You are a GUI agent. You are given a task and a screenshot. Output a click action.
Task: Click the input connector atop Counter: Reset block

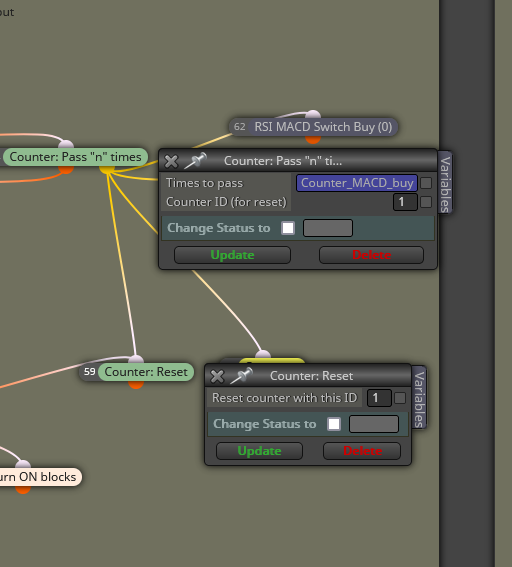pyautogui.click(x=136, y=359)
